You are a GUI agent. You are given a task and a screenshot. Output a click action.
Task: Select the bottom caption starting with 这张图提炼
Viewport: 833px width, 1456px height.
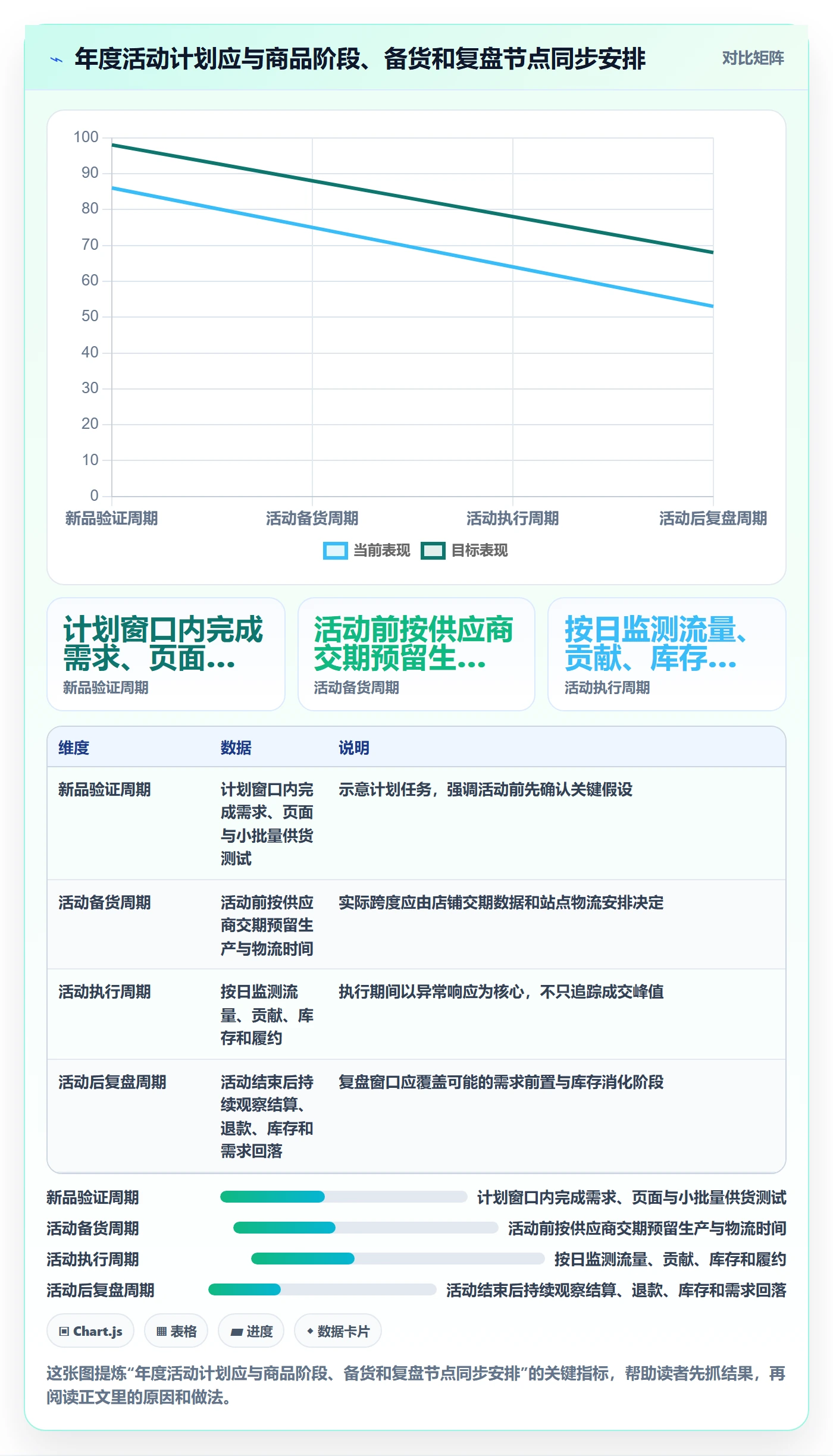pyautogui.click(x=416, y=1385)
